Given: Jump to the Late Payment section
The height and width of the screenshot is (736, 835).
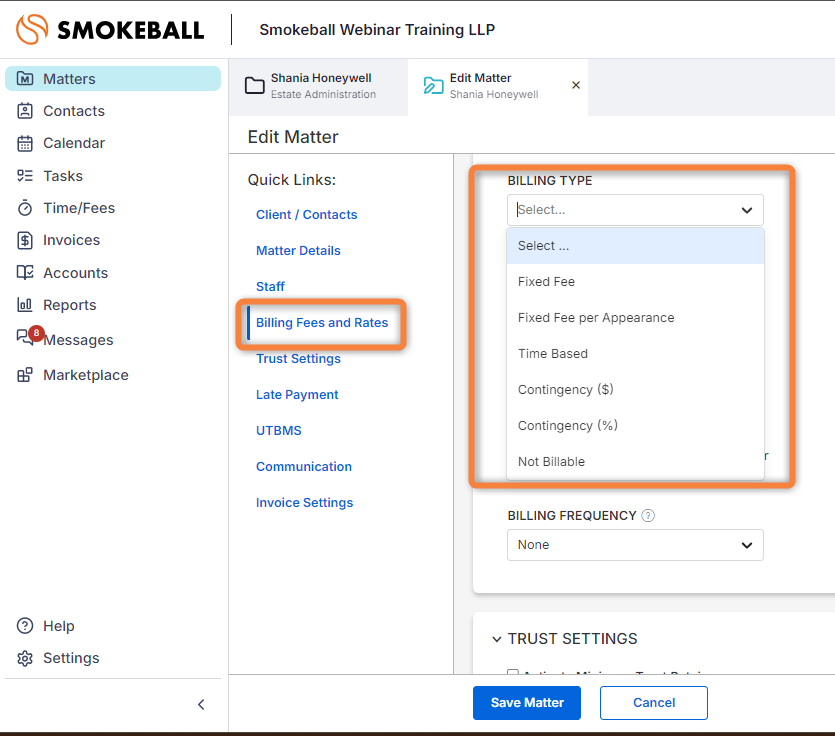Looking at the screenshot, I should click(x=297, y=395).
